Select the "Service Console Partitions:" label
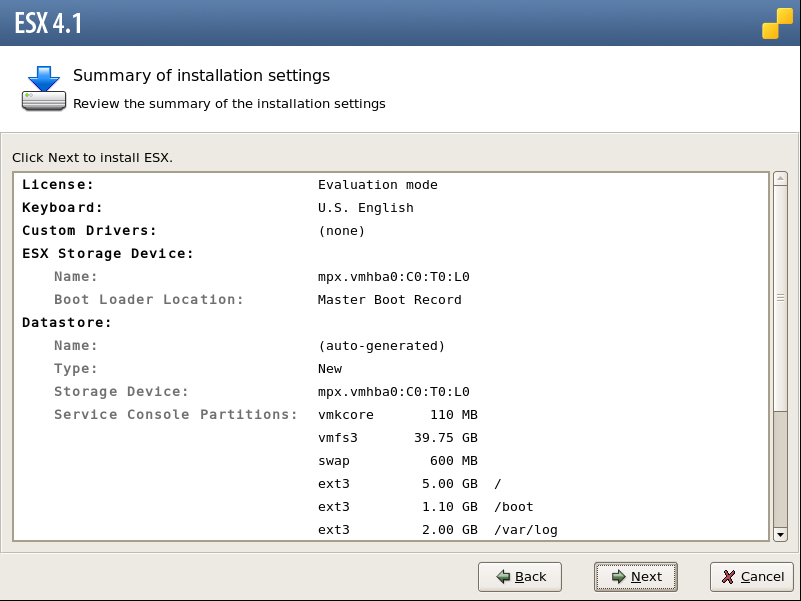Screen dimensions: 801x601 click(176, 414)
